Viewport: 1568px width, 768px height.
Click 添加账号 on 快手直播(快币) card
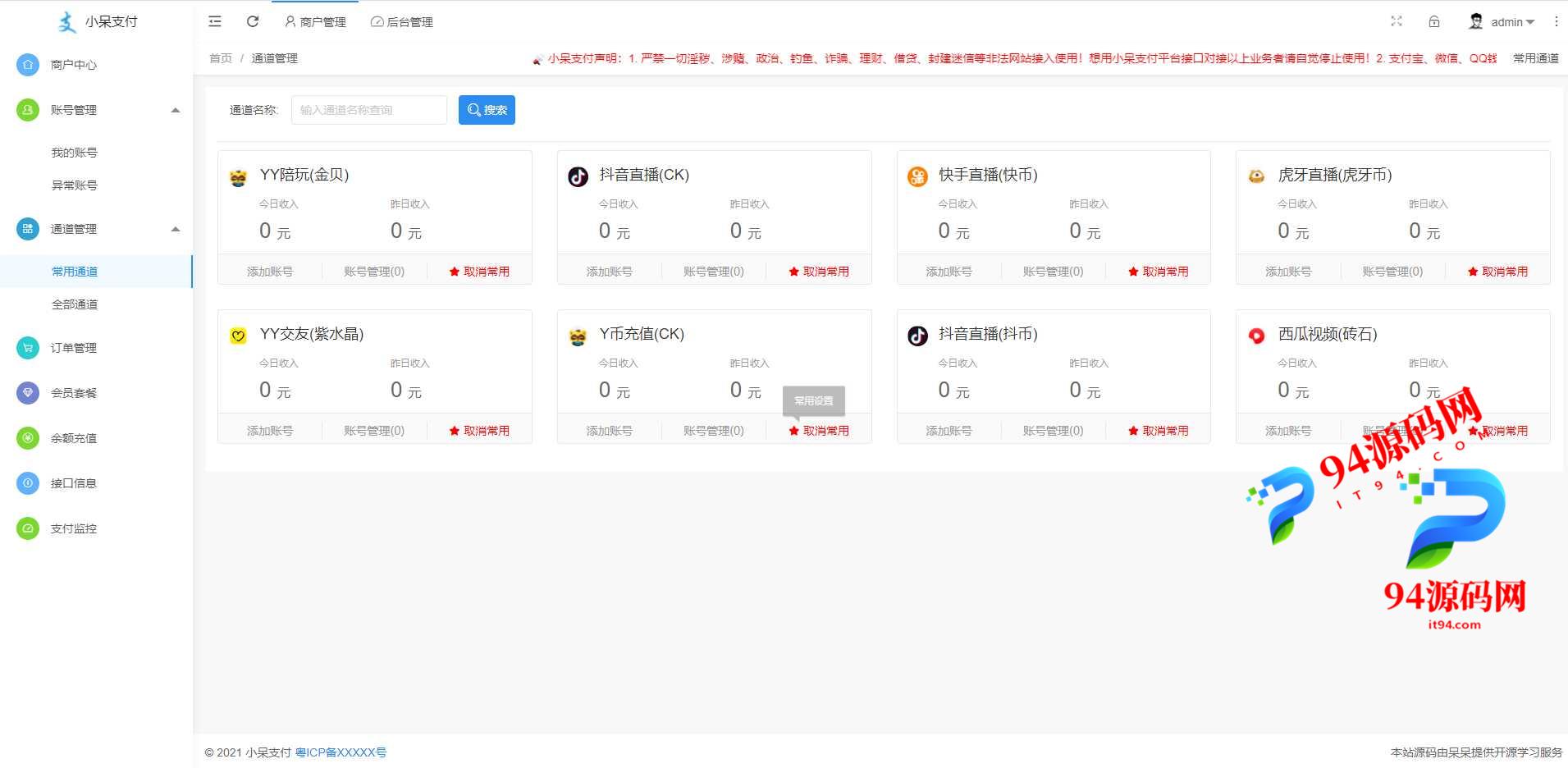click(x=949, y=272)
